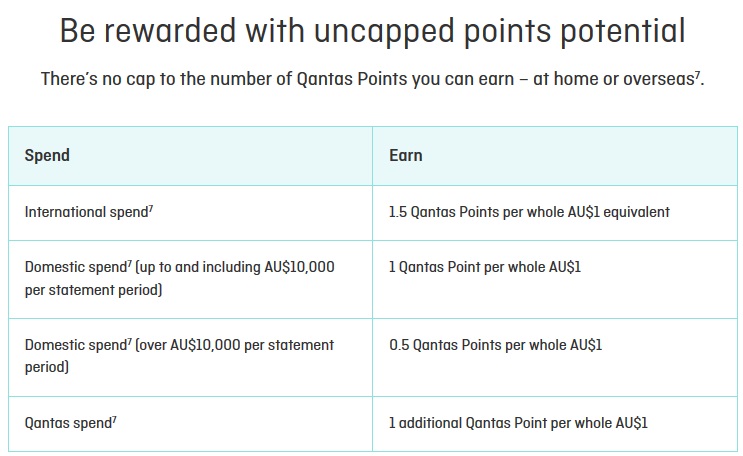Click the '1 additional Qantas Point per whole AU$1' cell
743x456 pixels.
[x=518, y=423]
